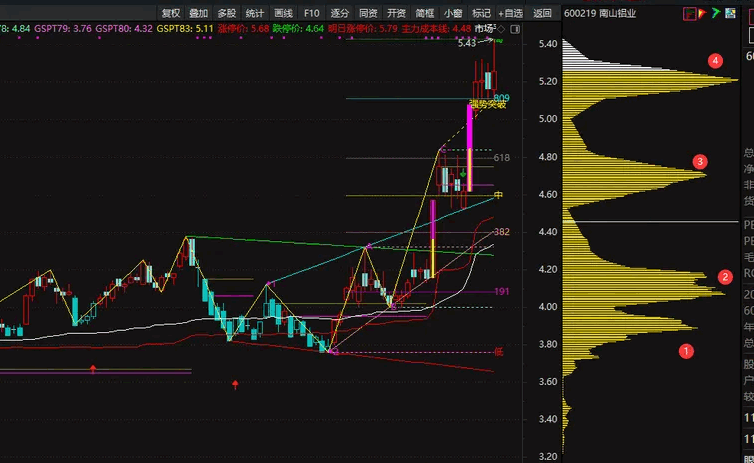This screenshot has width=754, height=463.
Task: Click the GSPT83: 5.11 indicator value
Action: point(185,29)
